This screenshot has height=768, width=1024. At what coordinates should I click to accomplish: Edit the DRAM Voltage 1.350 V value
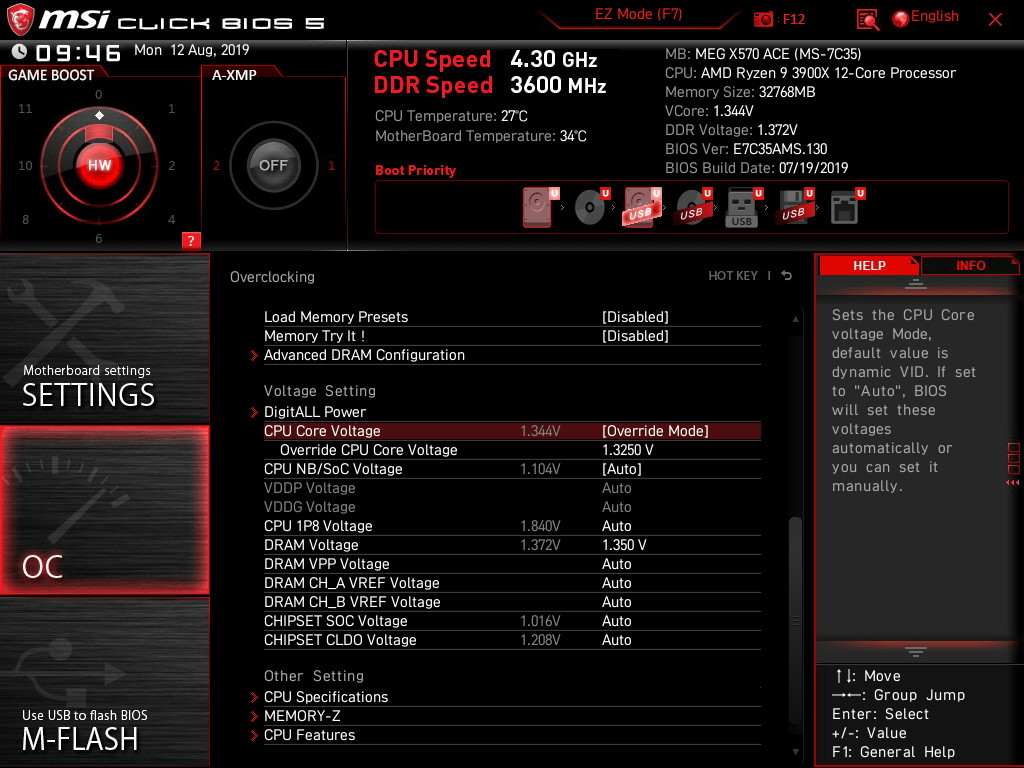[x=624, y=545]
